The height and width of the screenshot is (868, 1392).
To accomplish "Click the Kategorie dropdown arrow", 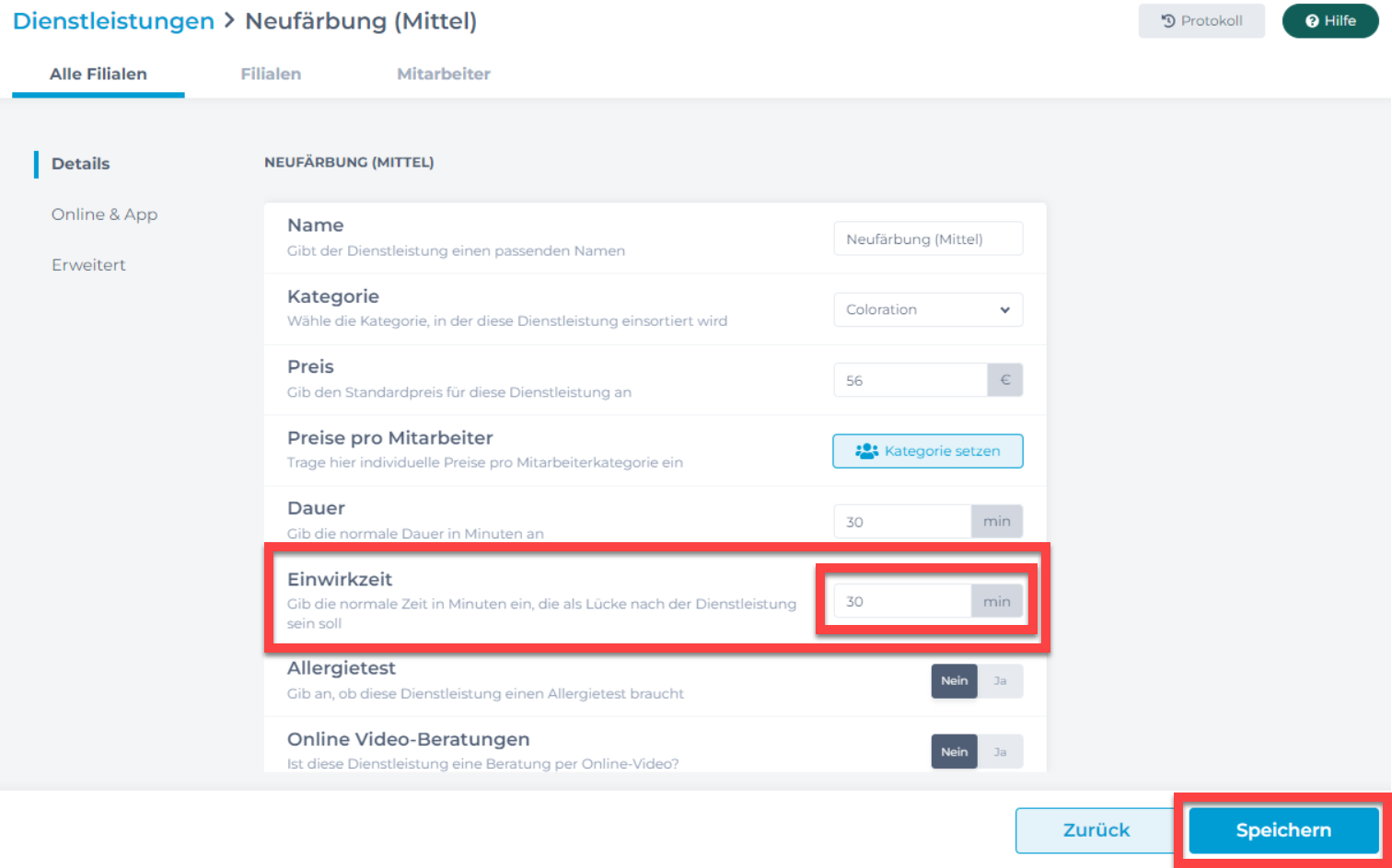I will point(1004,310).
